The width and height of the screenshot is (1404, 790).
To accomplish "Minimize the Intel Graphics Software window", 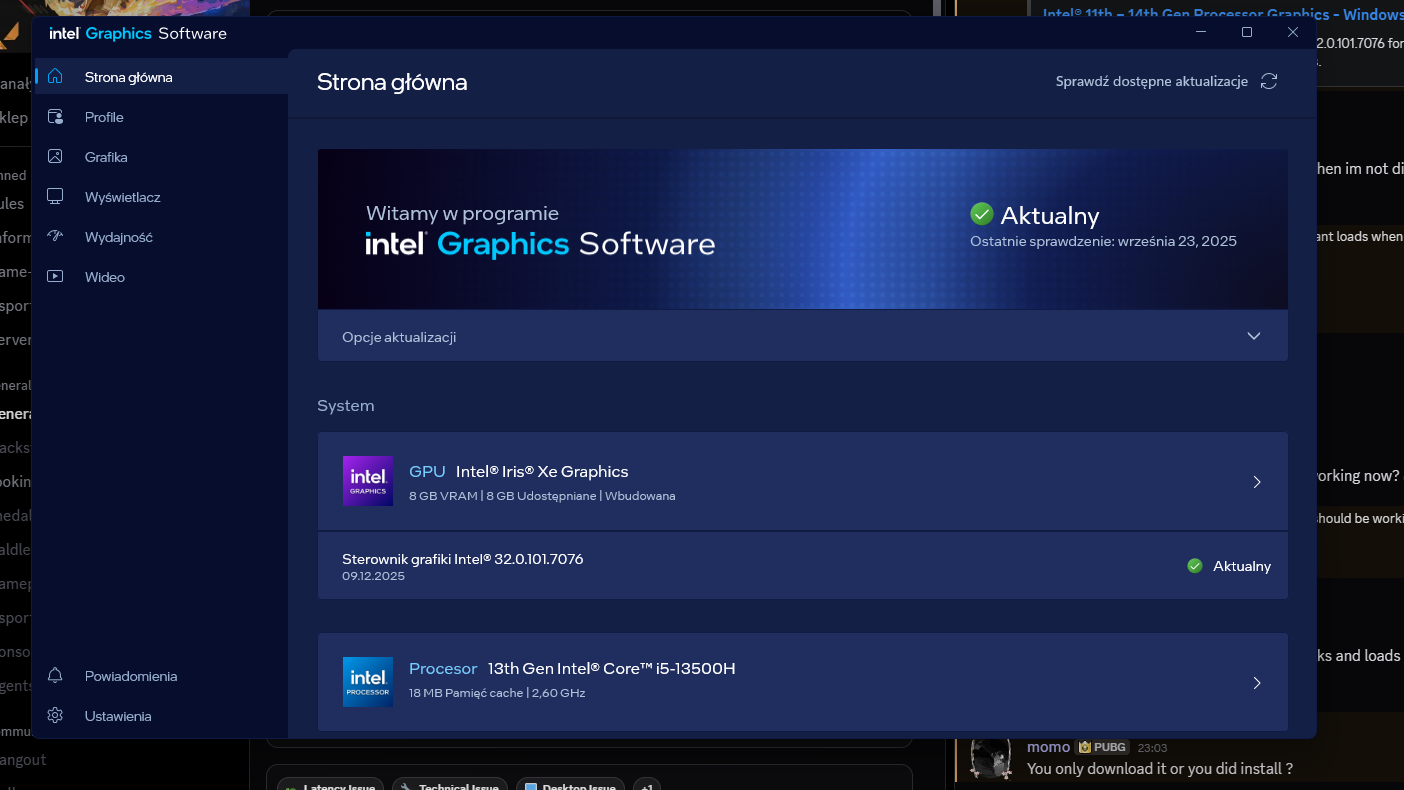I will (1201, 33).
